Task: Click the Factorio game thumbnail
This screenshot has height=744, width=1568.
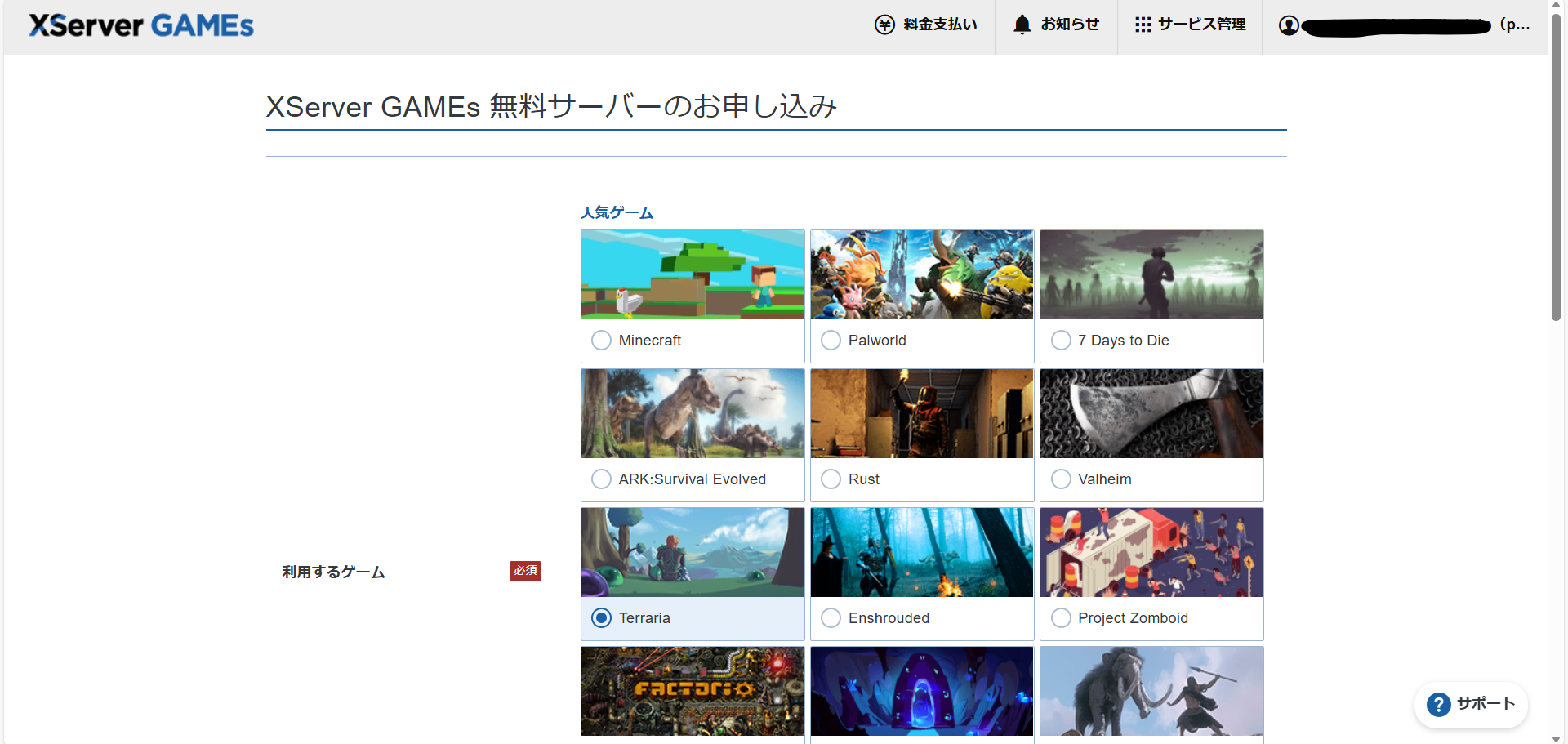Action: (x=692, y=692)
